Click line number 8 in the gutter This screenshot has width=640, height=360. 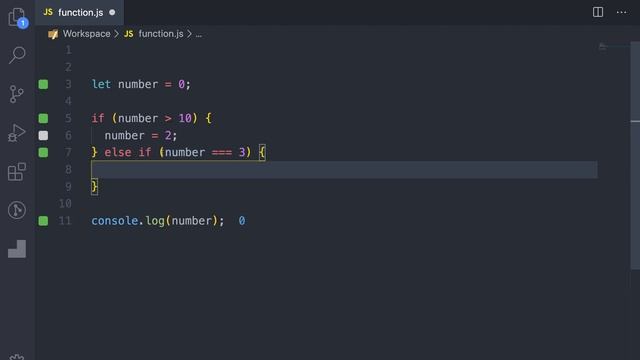point(68,169)
